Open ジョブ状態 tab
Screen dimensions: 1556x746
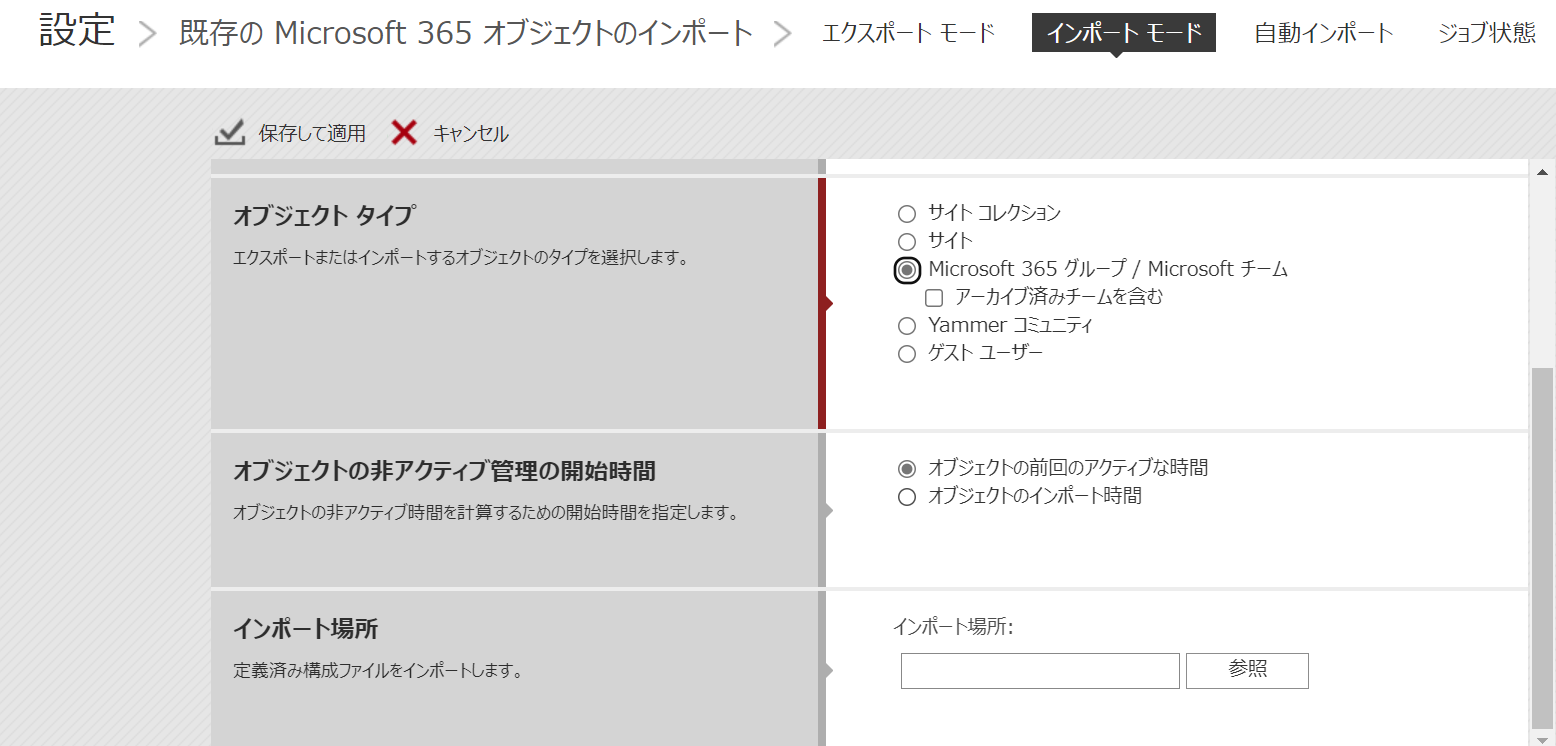pyautogui.click(x=1487, y=33)
